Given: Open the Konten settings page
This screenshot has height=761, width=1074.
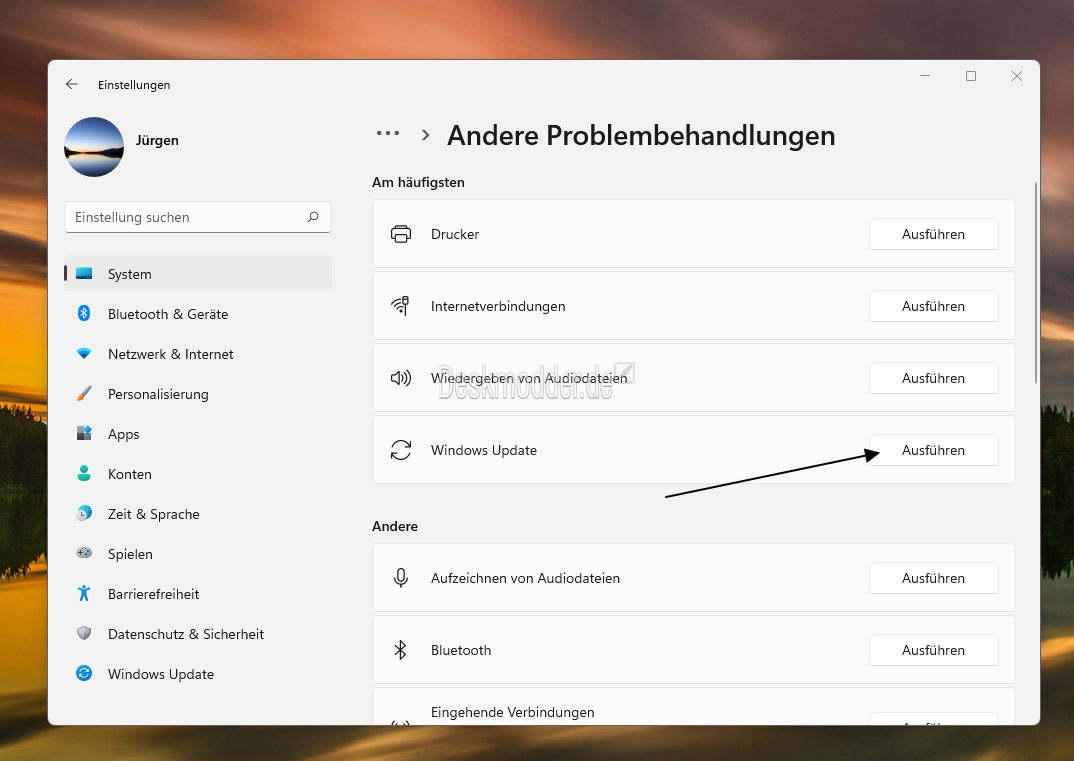Looking at the screenshot, I should (x=198, y=474).
